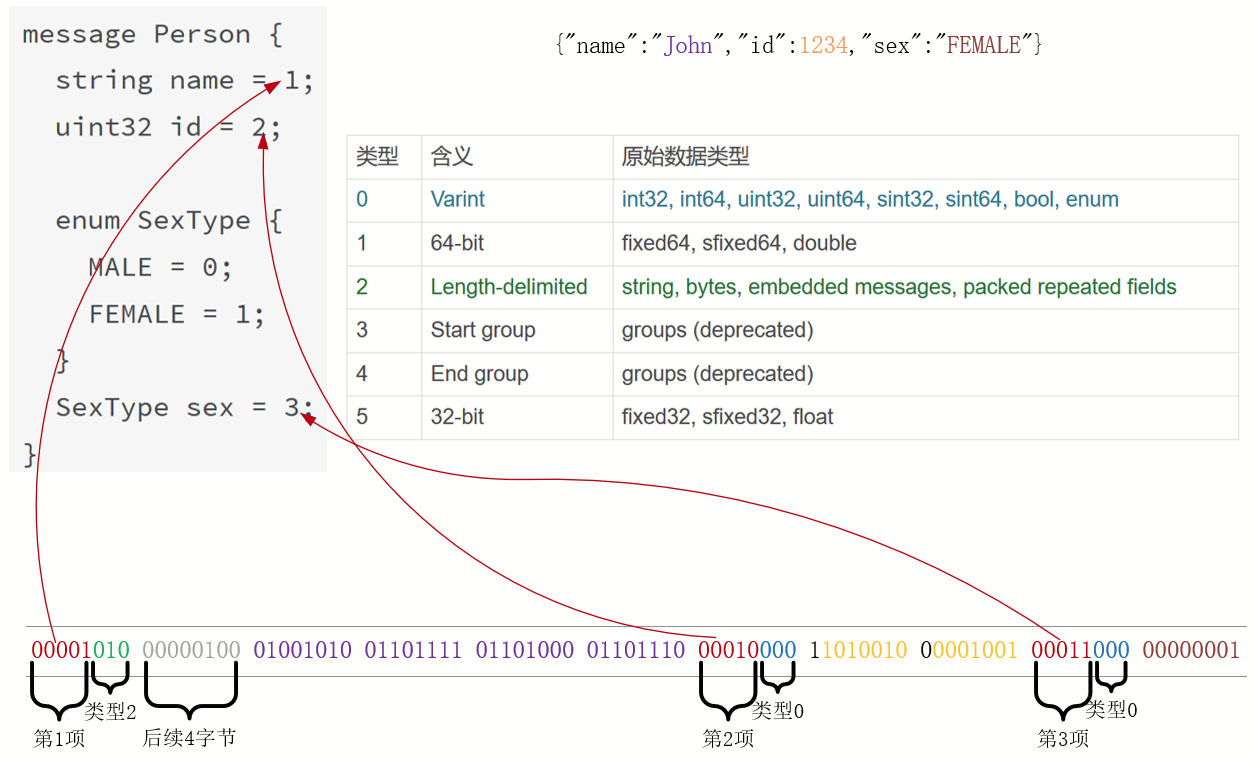Click the "类型2" label

pyautogui.click(x=110, y=712)
